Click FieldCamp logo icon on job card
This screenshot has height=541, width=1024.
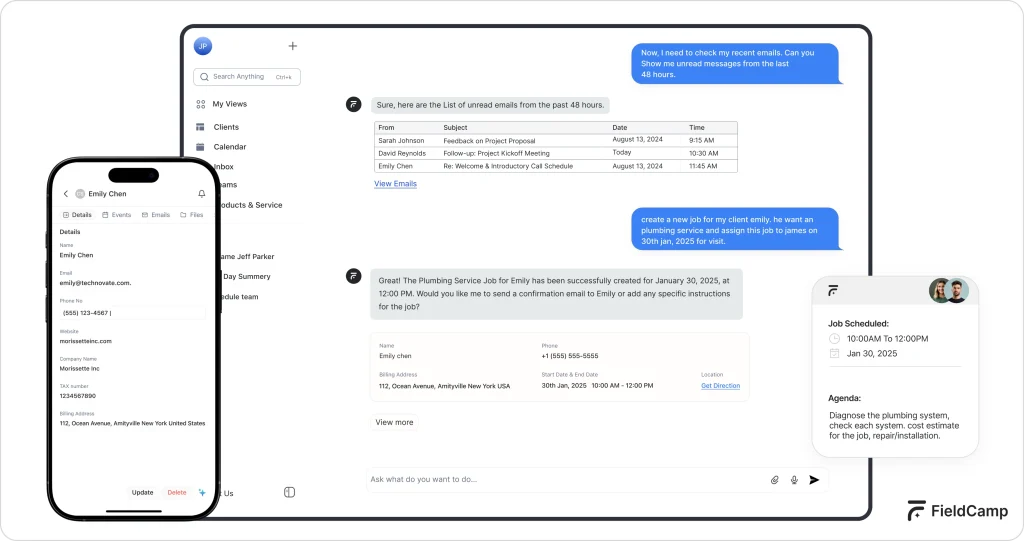coord(833,291)
